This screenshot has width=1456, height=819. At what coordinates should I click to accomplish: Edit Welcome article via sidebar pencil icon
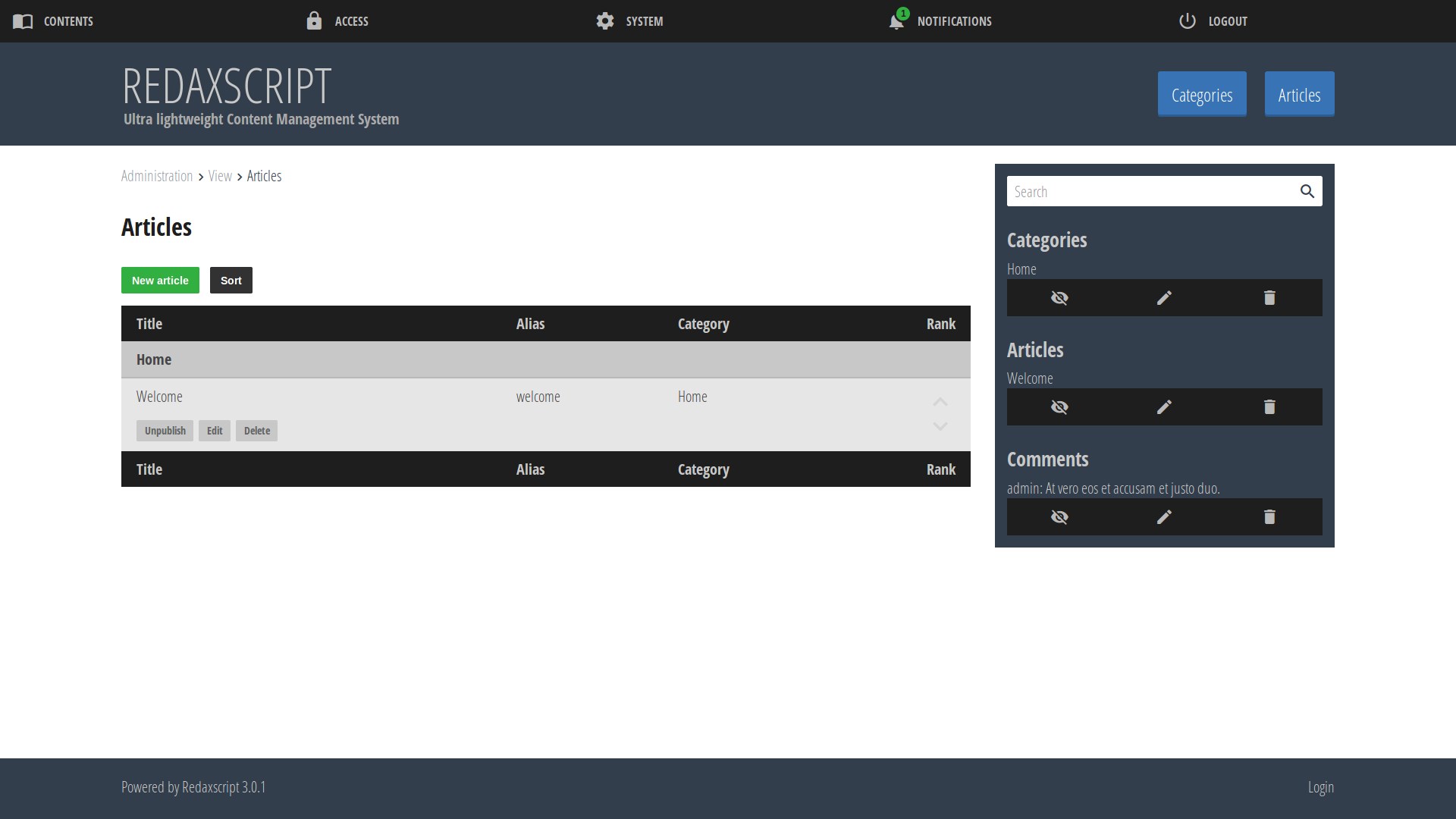coord(1164,407)
